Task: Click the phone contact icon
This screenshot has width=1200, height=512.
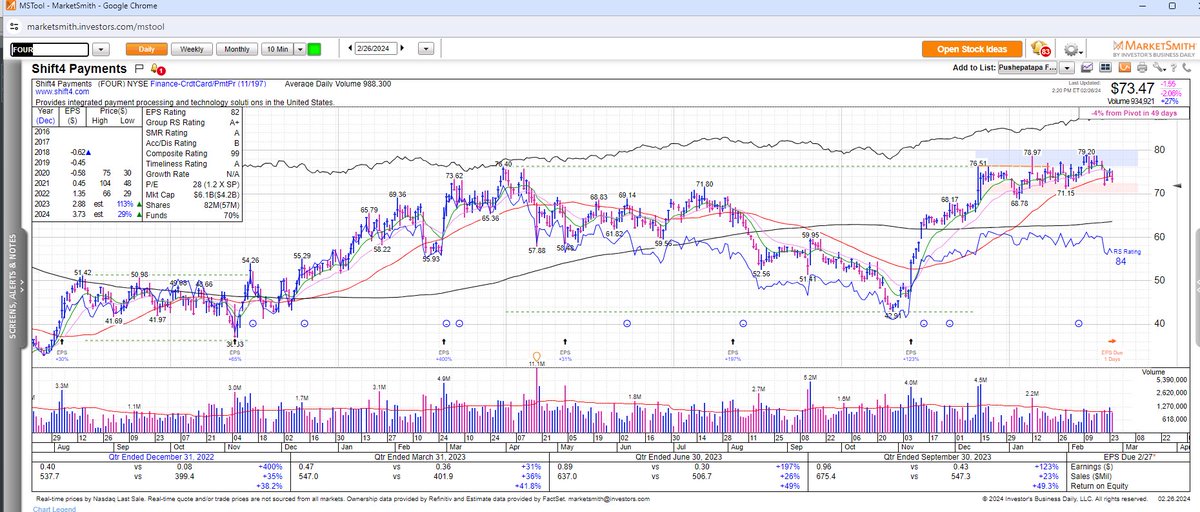Action: [1185, 68]
